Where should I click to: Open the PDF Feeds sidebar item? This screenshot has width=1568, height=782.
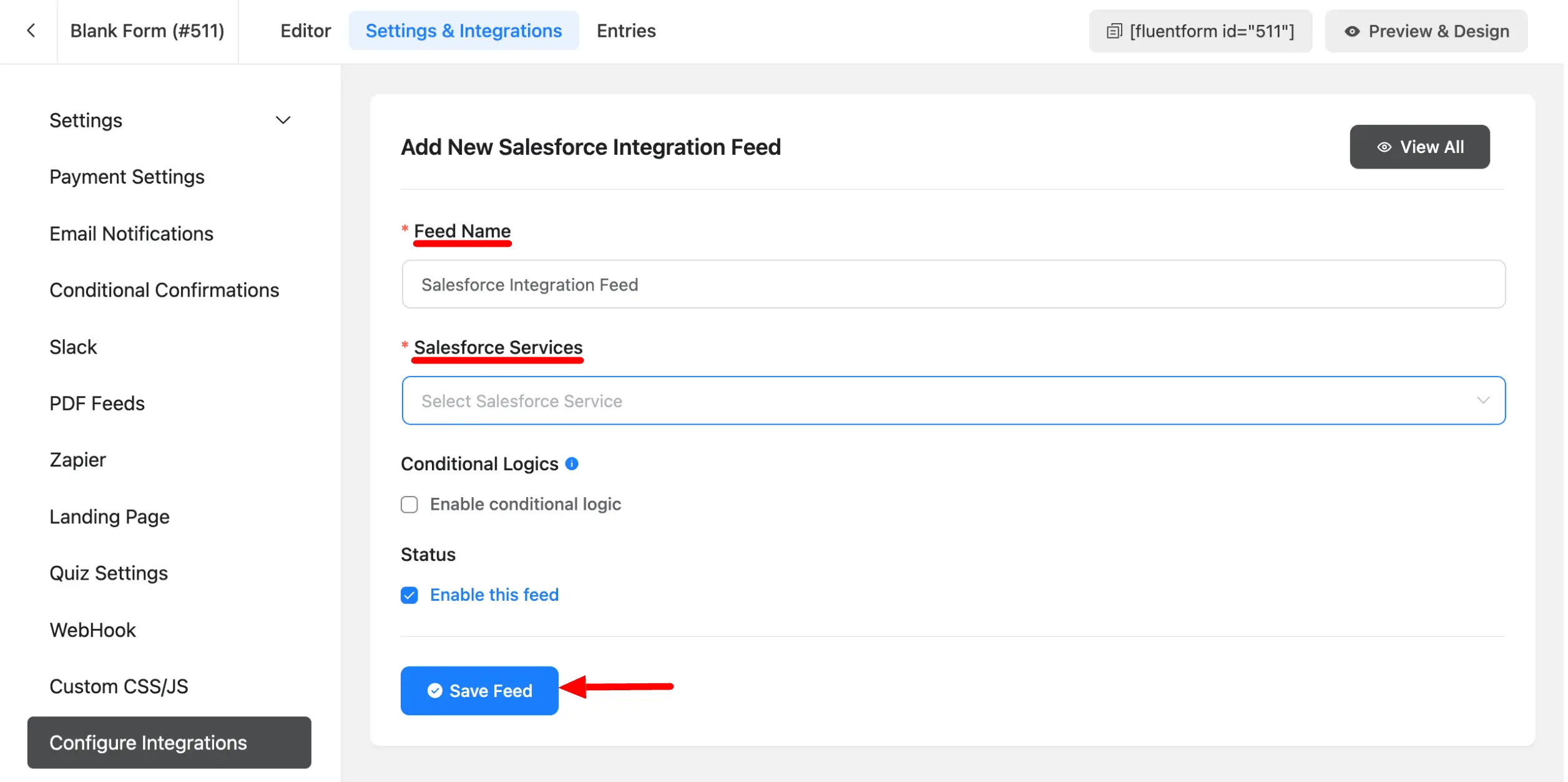[x=97, y=403]
